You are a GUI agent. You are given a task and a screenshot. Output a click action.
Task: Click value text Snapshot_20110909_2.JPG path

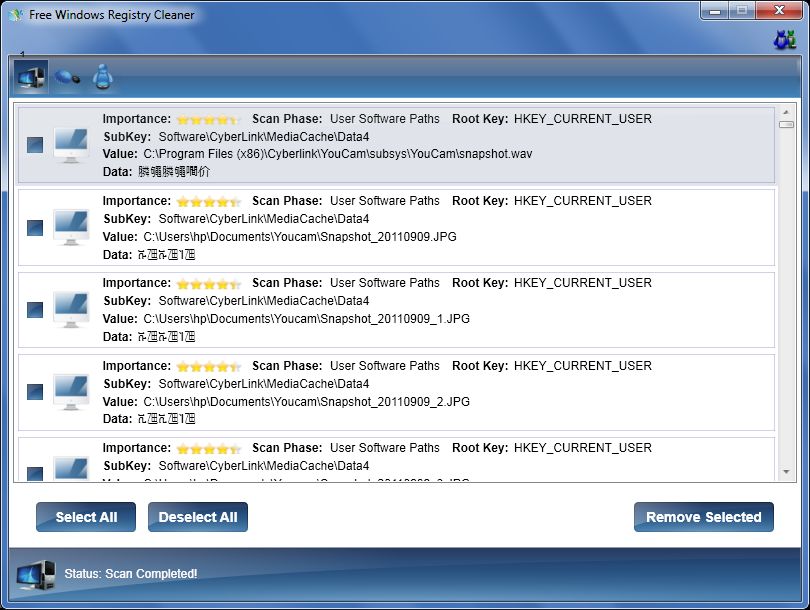tap(306, 401)
